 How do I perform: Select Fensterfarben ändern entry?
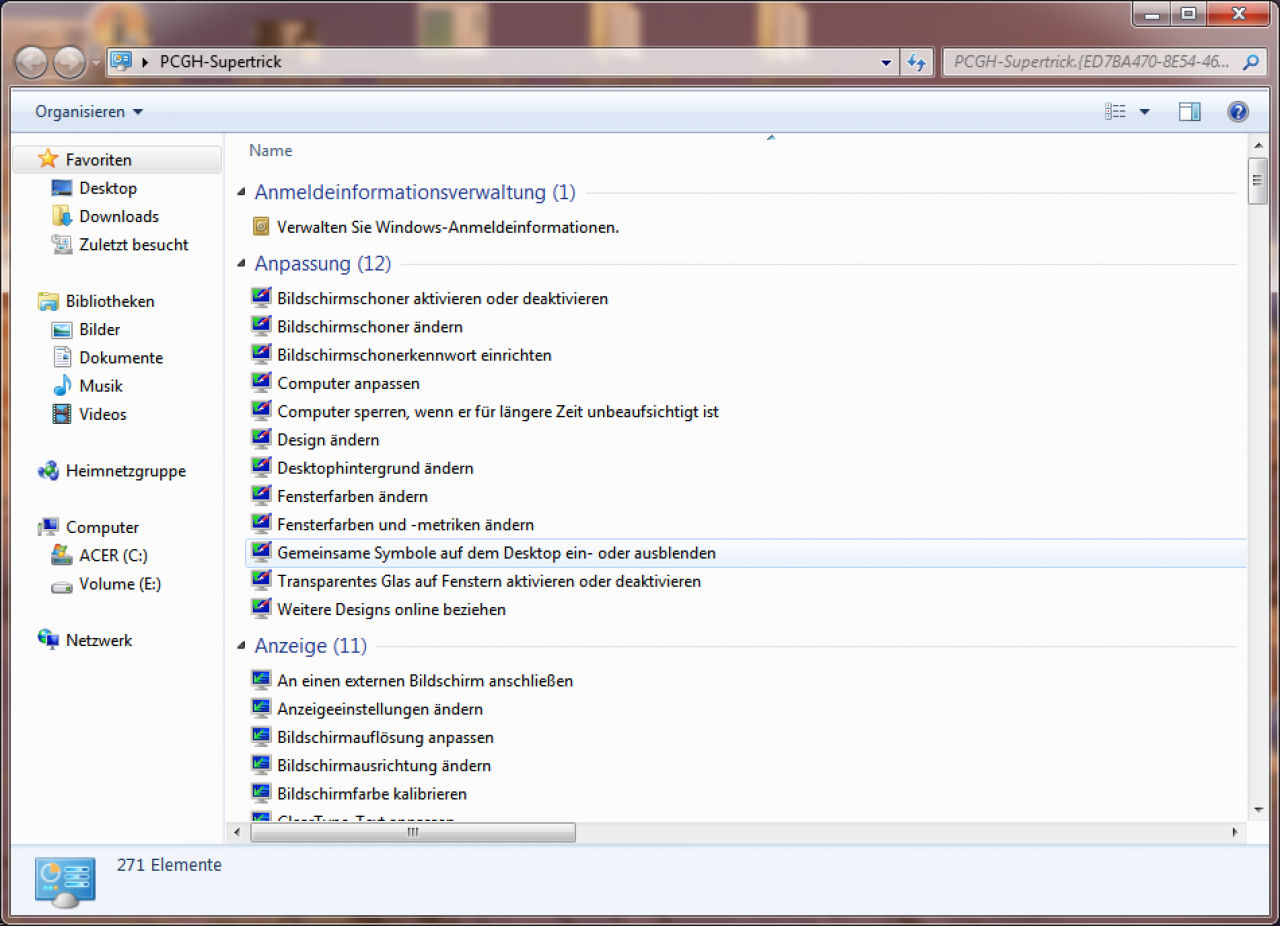point(352,496)
